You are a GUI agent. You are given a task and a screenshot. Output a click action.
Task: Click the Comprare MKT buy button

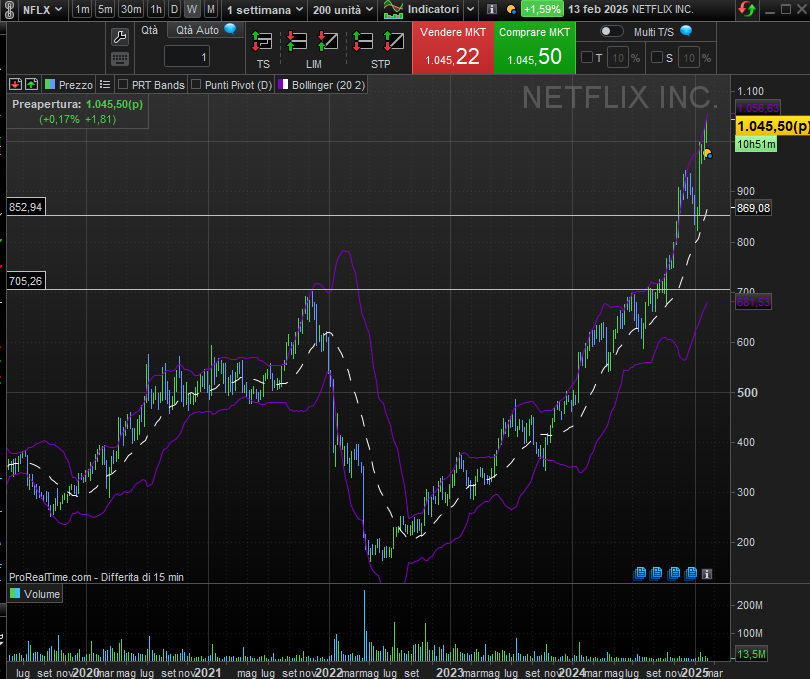535,48
